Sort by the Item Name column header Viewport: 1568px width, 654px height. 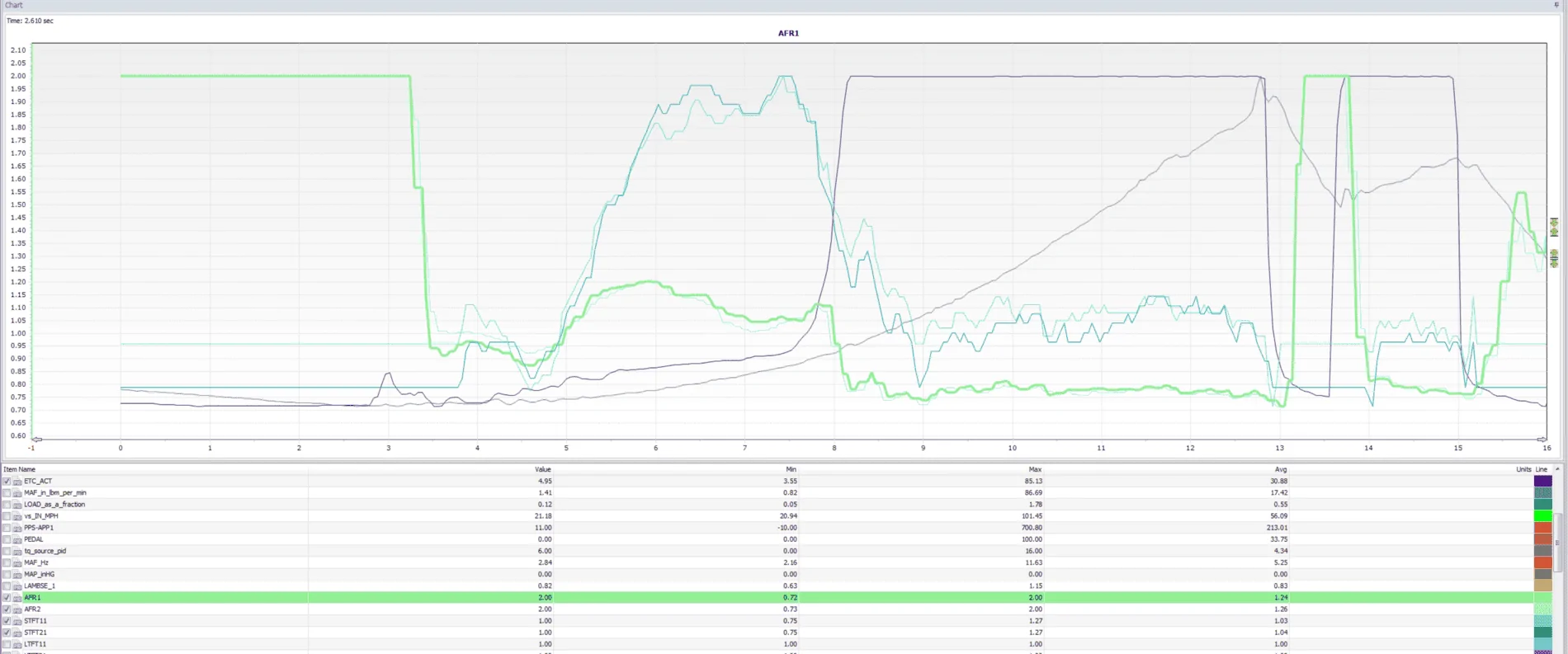click(x=20, y=469)
